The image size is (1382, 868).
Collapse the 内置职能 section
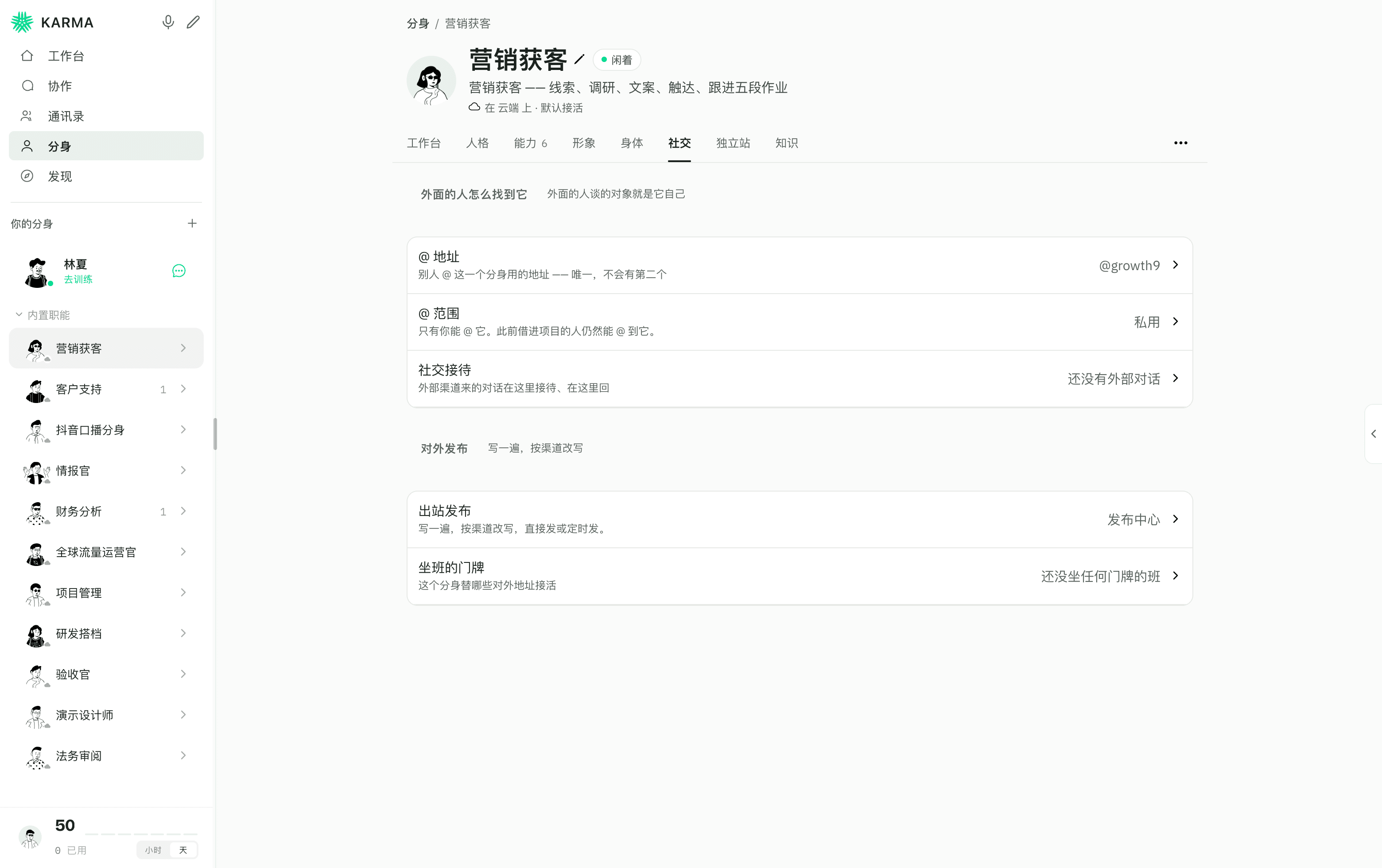pyautogui.click(x=42, y=315)
